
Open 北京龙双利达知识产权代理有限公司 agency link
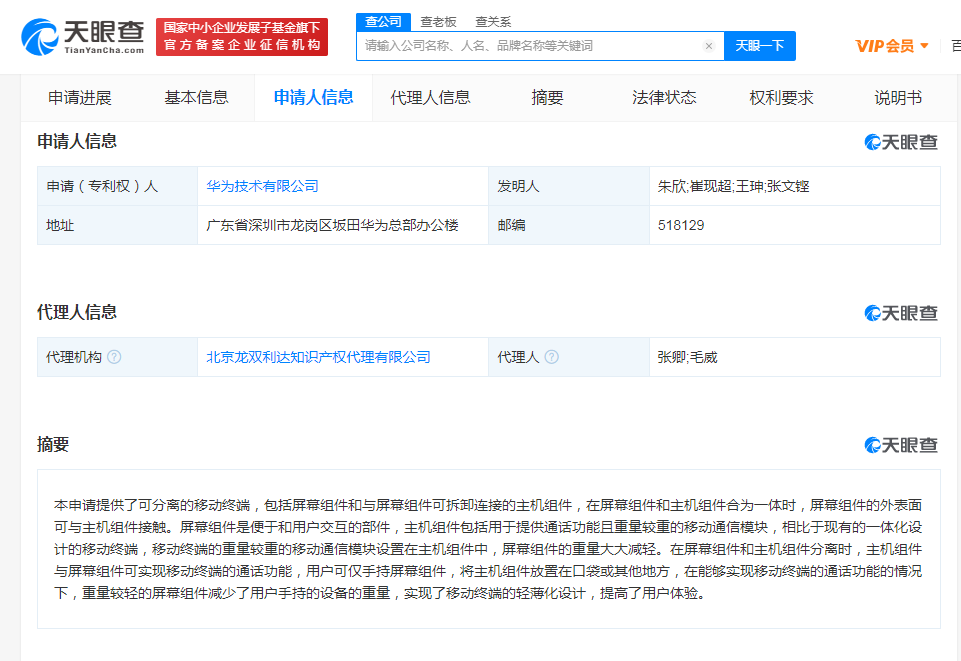(318, 357)
